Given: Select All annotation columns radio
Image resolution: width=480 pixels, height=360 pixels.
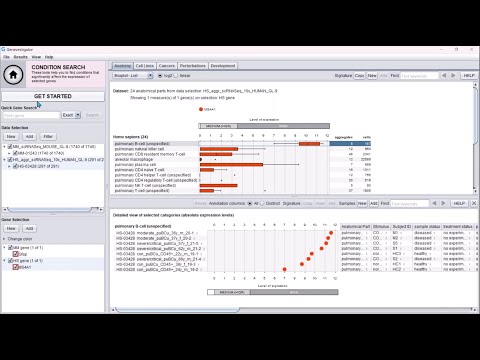Looking at the screenshot, I should point(250,203).
